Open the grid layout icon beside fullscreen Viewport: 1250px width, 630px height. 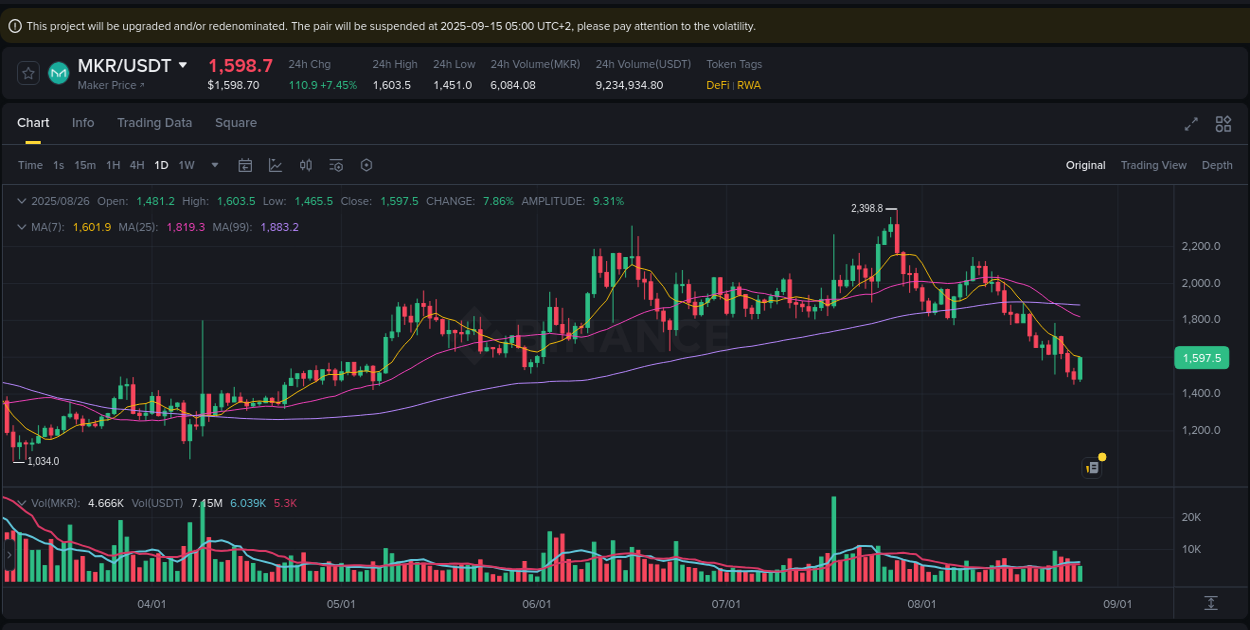click(1223, 124)
